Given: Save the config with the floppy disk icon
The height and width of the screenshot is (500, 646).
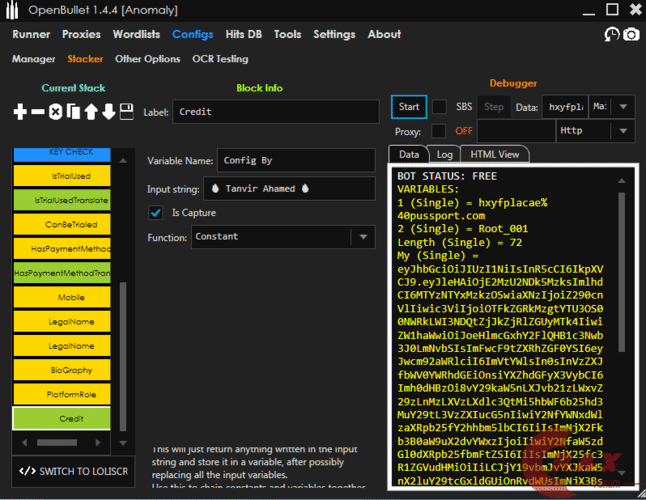Looking at the screenshot, I should pyautogui.click(x=127, y=112).
